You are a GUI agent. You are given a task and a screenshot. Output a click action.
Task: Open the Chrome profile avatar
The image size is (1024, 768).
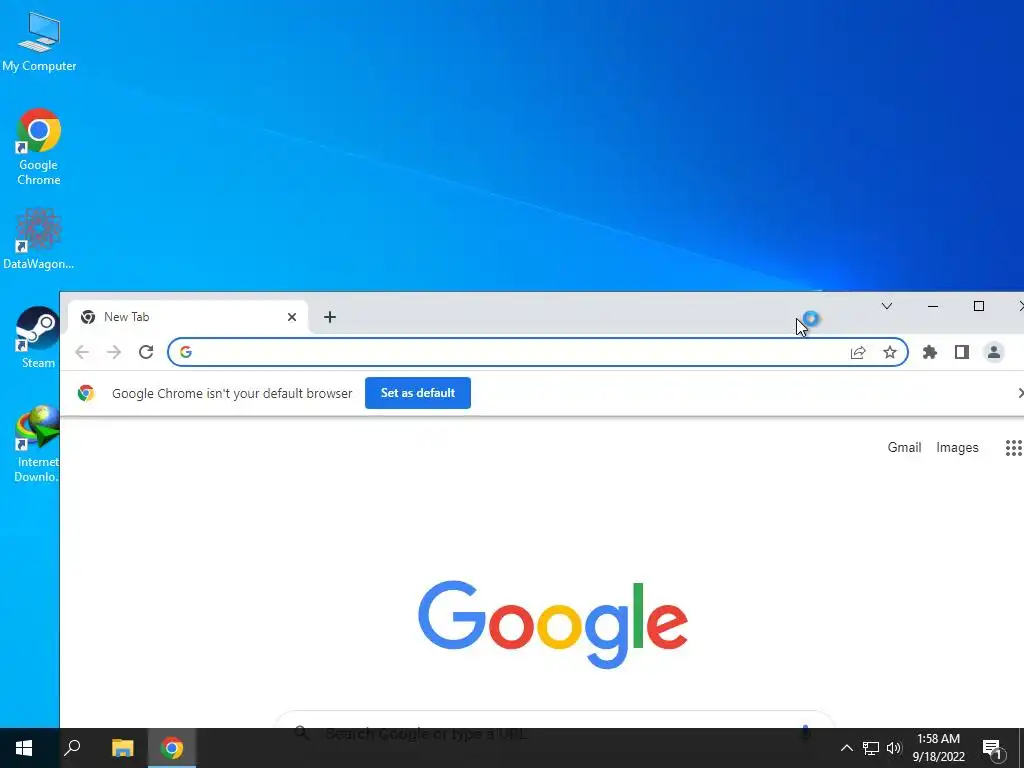coord(993,353)
